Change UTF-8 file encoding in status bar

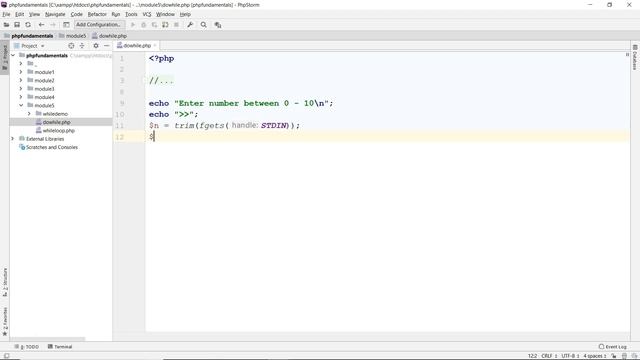570,356
